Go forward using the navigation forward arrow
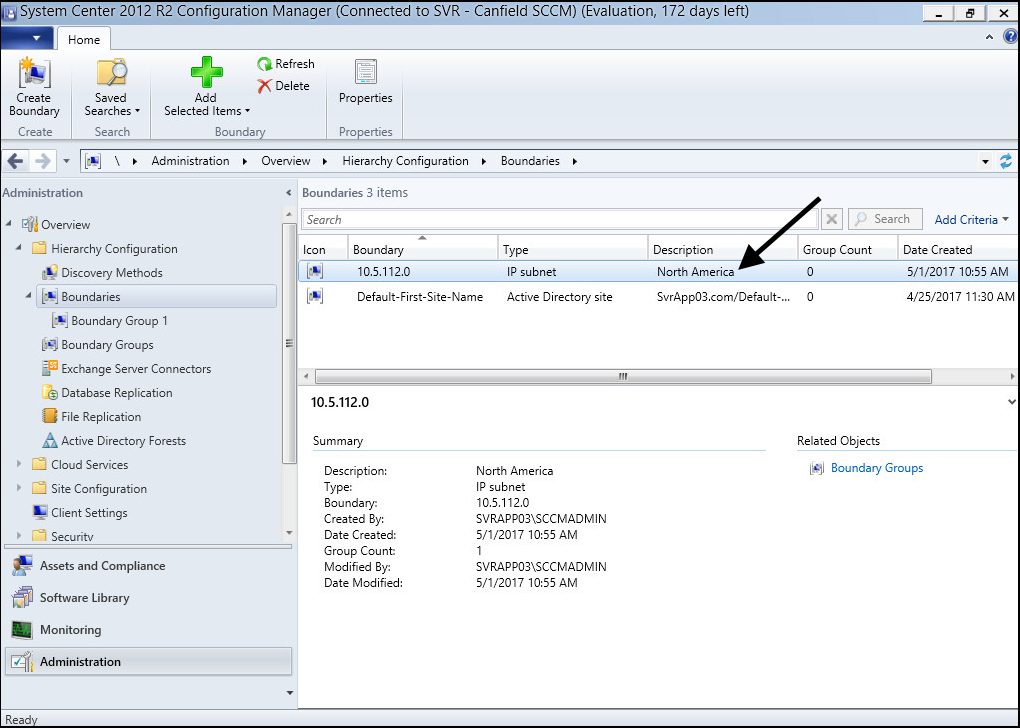This screenshot has width=1020, height=728. (x=42, y=161)
